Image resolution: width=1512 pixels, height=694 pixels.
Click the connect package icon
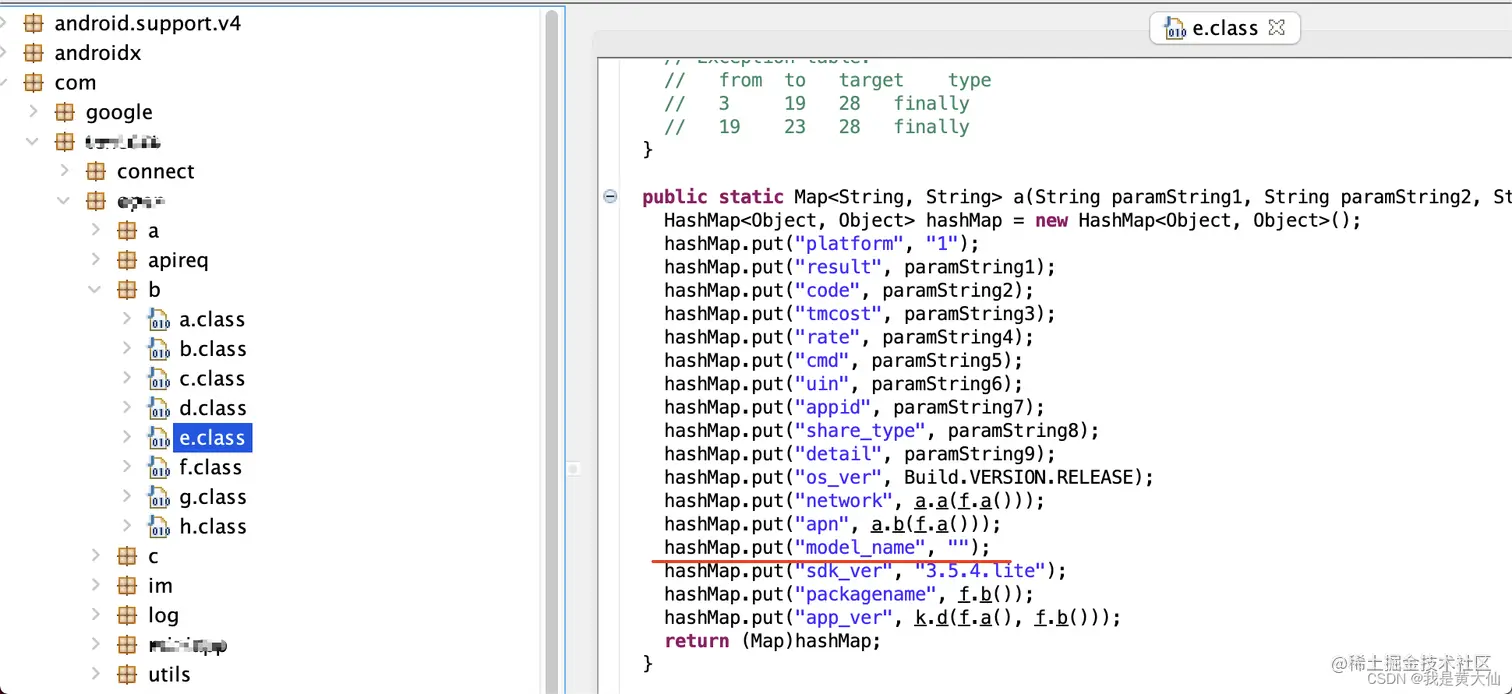point(96,171)
